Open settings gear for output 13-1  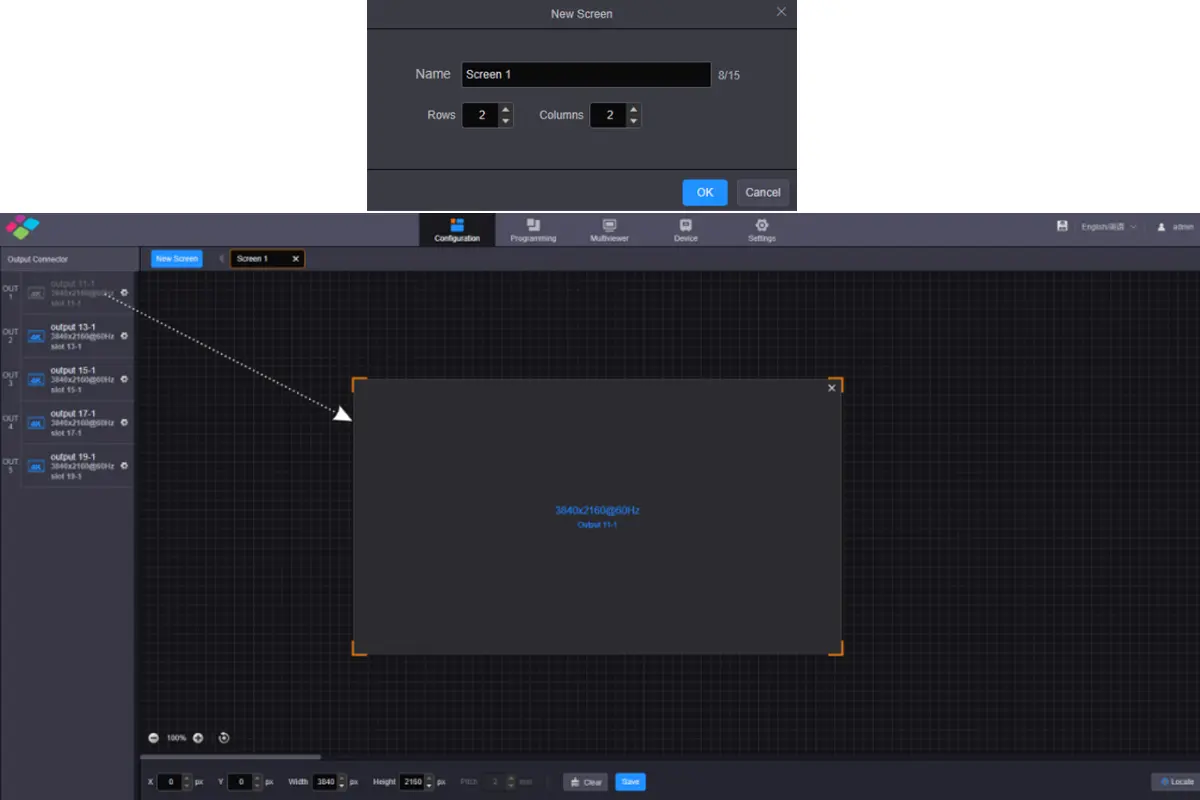(x=124, y=336)
